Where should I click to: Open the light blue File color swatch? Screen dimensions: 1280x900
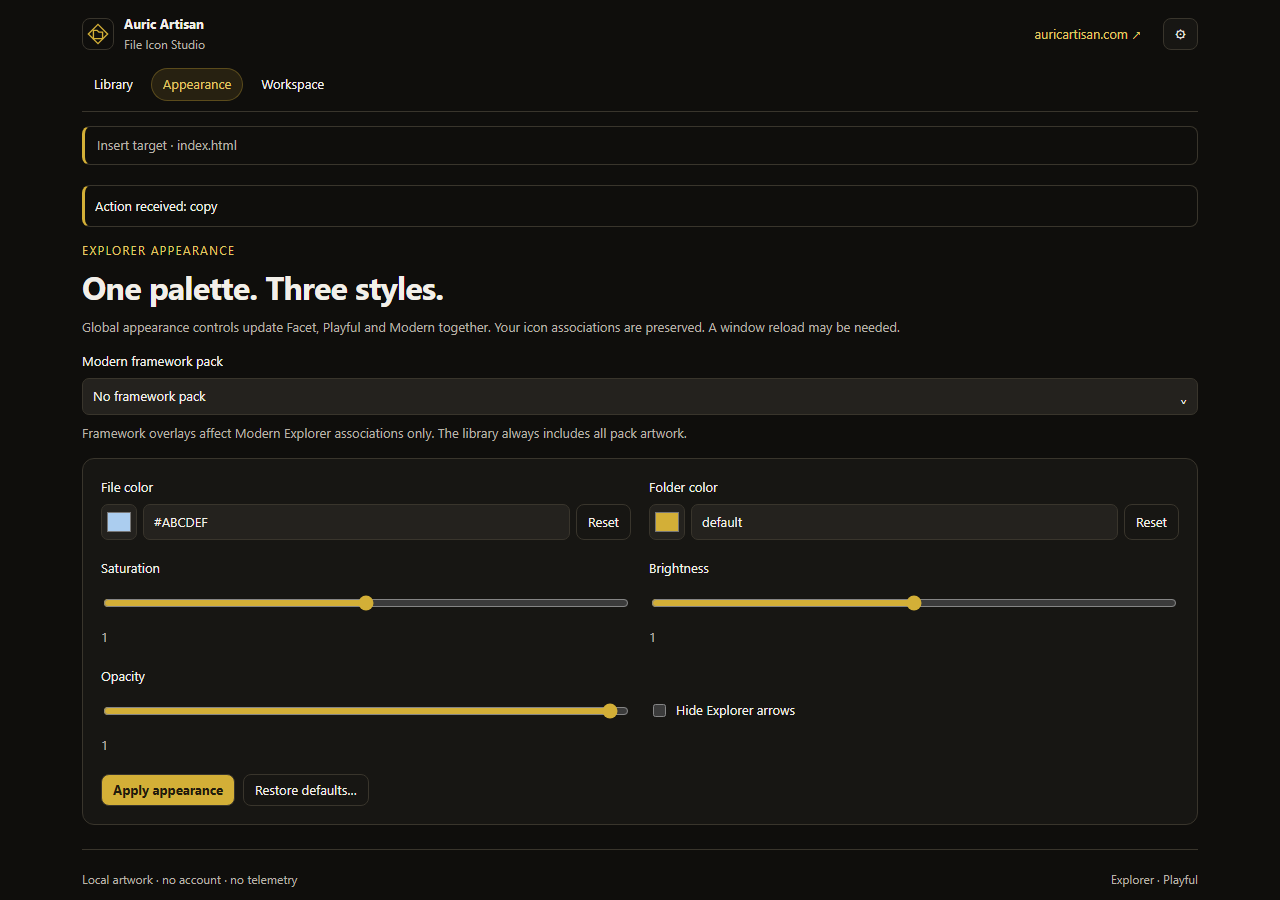(x=119, y=522)
